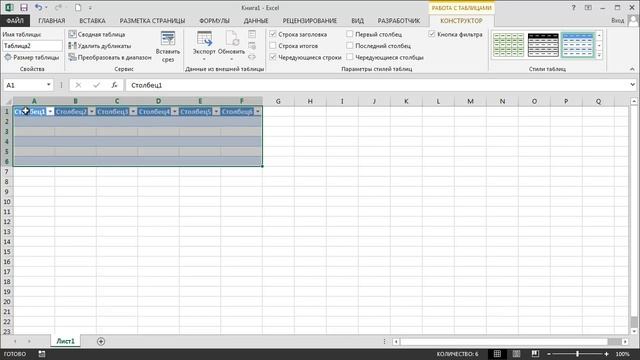
Task: Toggle Кнопка фильтра checkbox
Action: (432, 34)
